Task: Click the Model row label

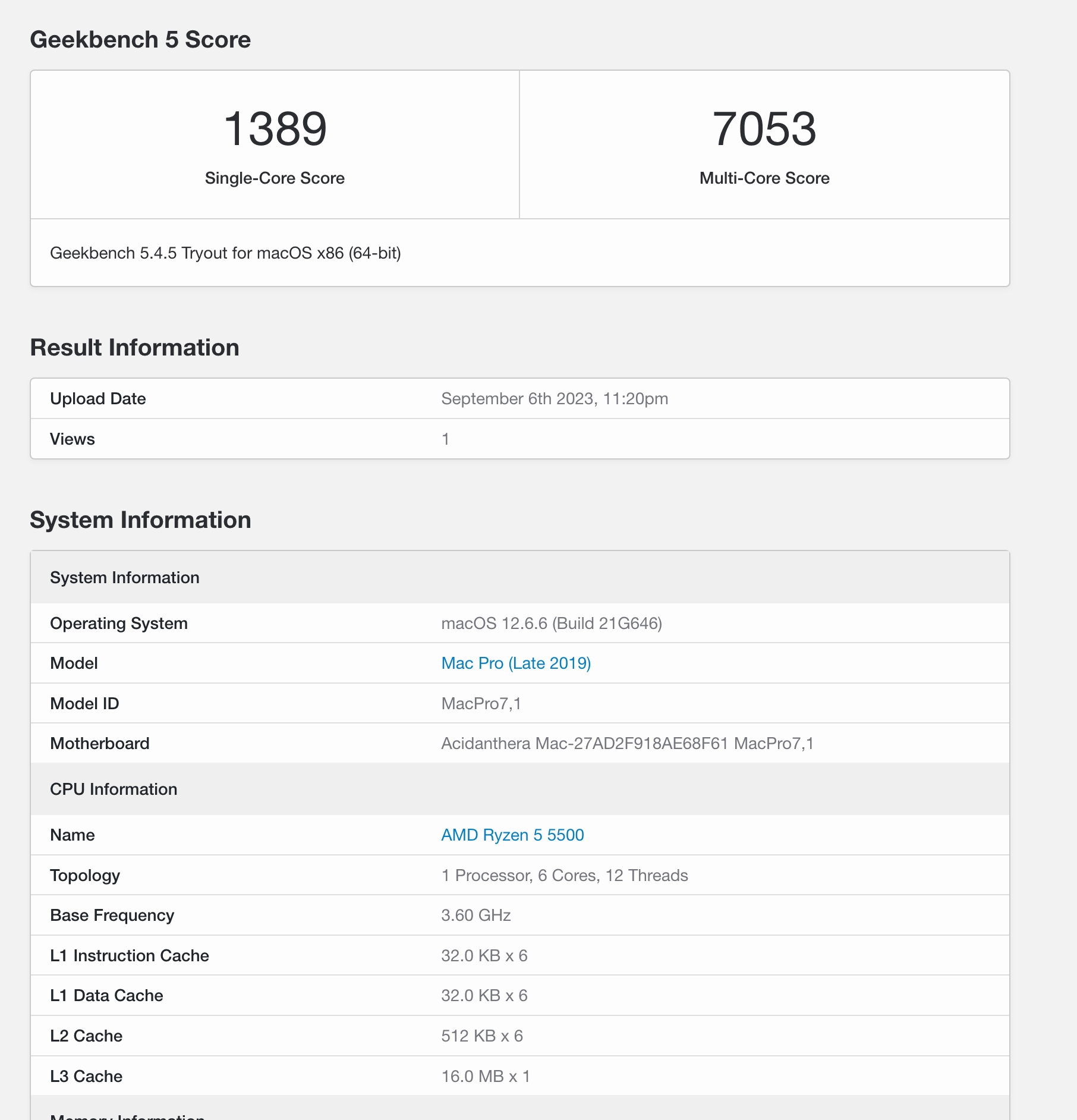Action: [x=74, y=663]
